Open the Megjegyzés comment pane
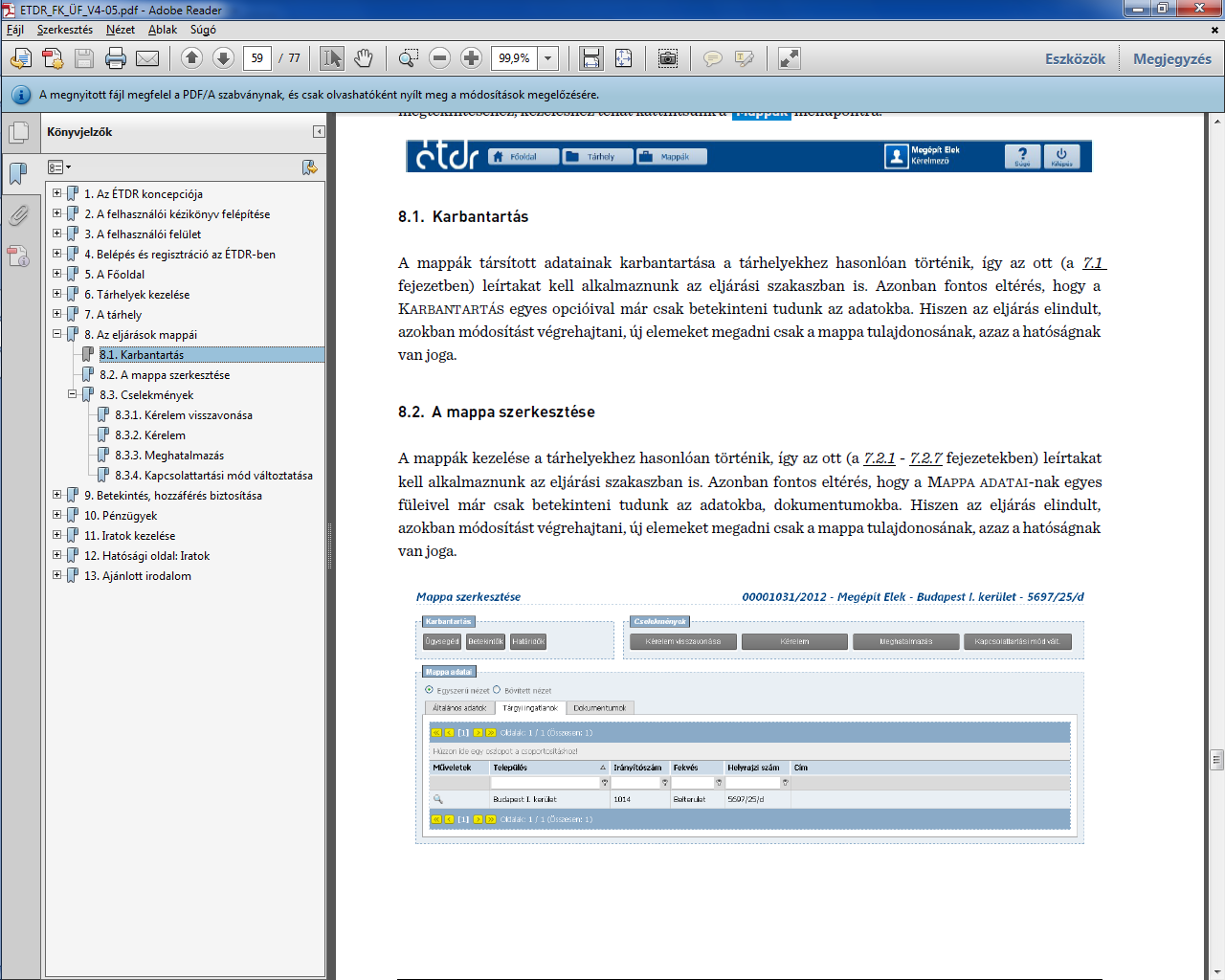 [x=1172, y=59]
